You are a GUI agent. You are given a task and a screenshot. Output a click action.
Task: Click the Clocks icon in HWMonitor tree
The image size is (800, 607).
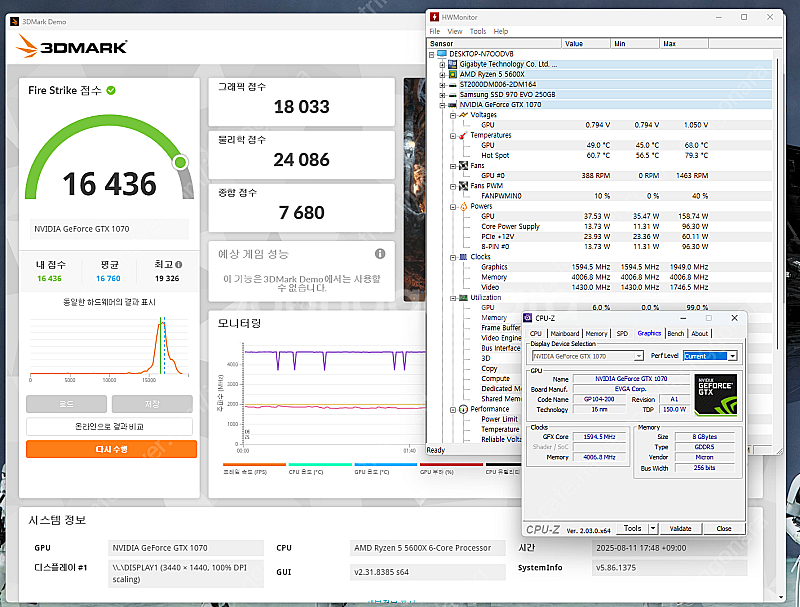point(463,257)
